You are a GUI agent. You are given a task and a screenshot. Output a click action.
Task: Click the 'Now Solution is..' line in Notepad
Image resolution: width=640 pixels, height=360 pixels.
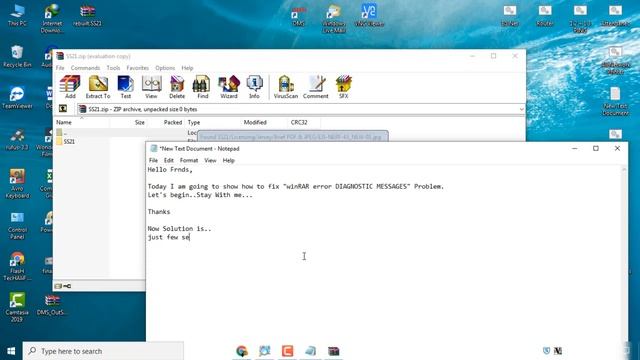click(179, 229)
